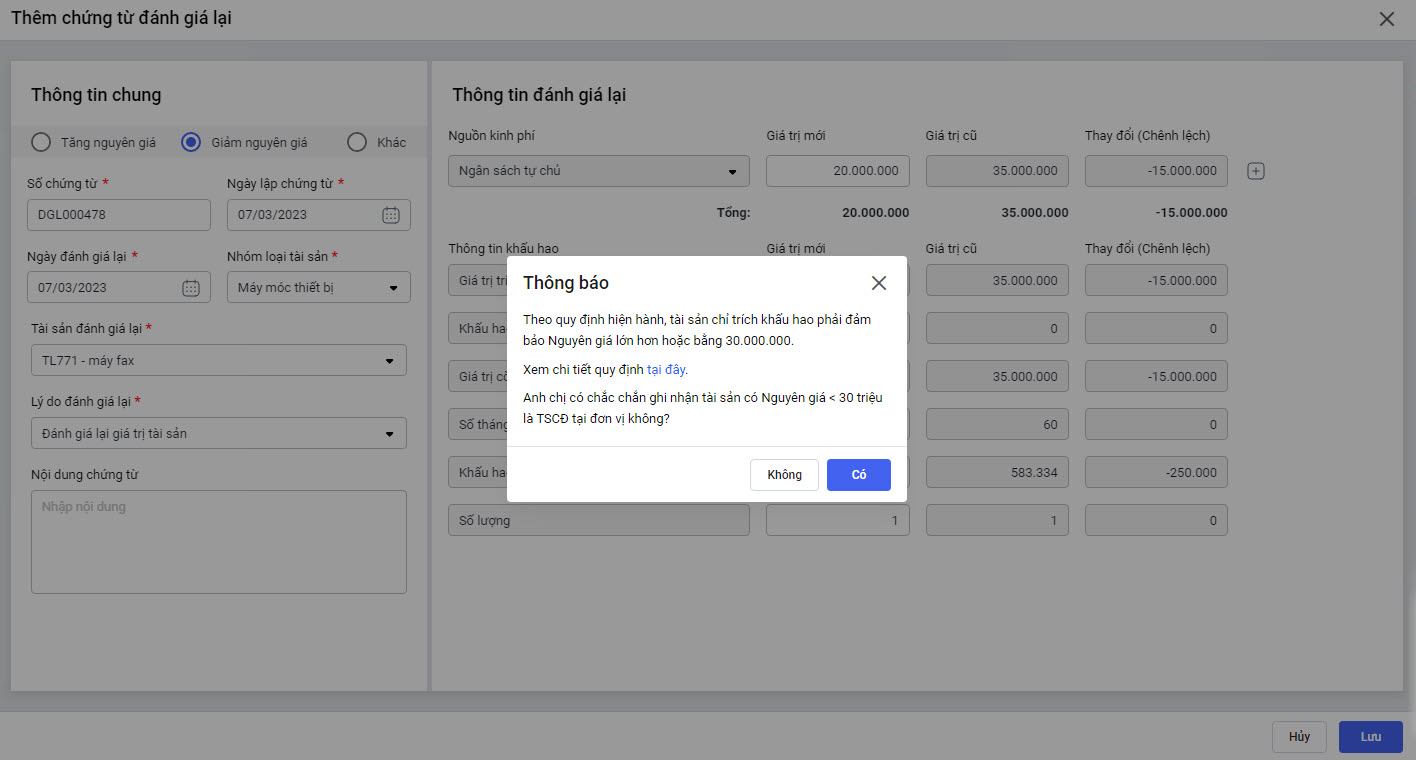Decline with the Không button

784,475
